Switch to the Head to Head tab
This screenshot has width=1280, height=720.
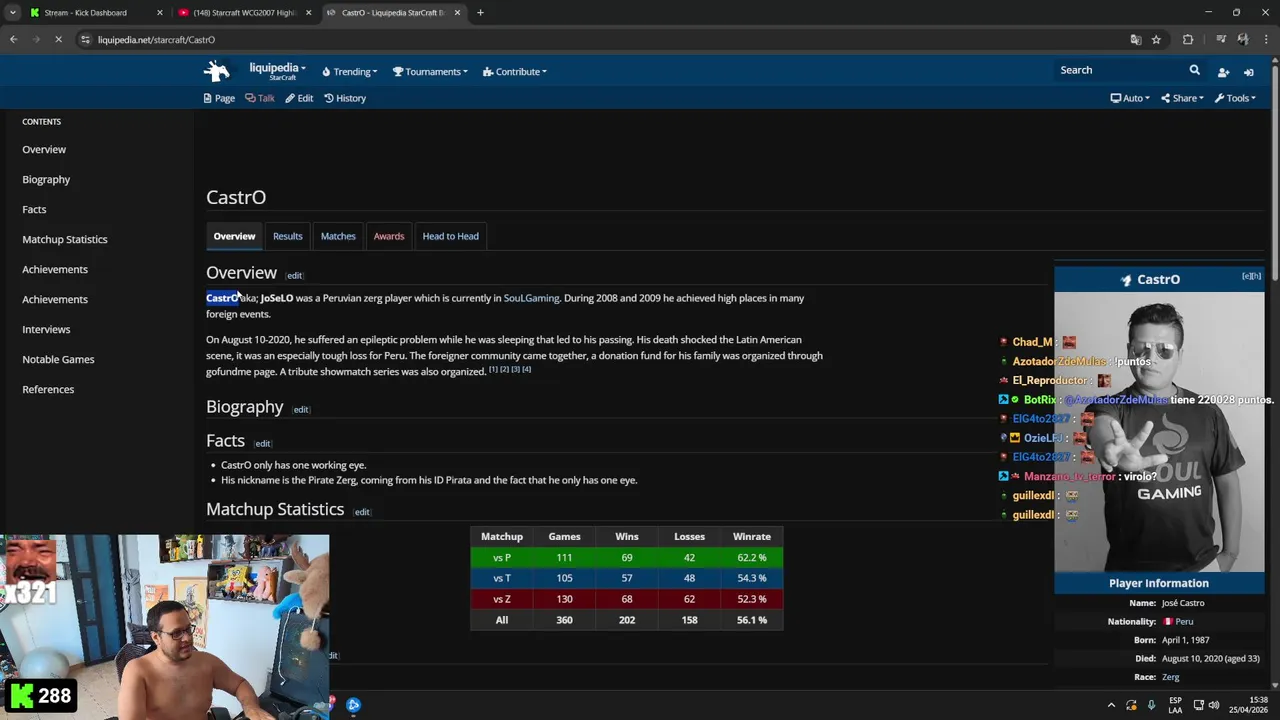coord(450,236)
